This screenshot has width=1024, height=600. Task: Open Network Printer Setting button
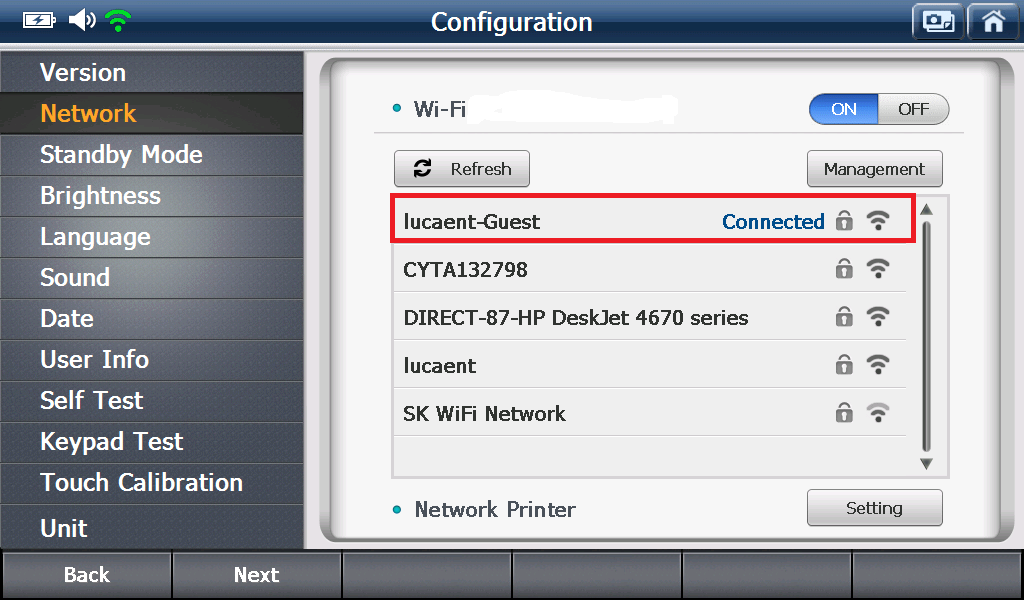[874, 508]
